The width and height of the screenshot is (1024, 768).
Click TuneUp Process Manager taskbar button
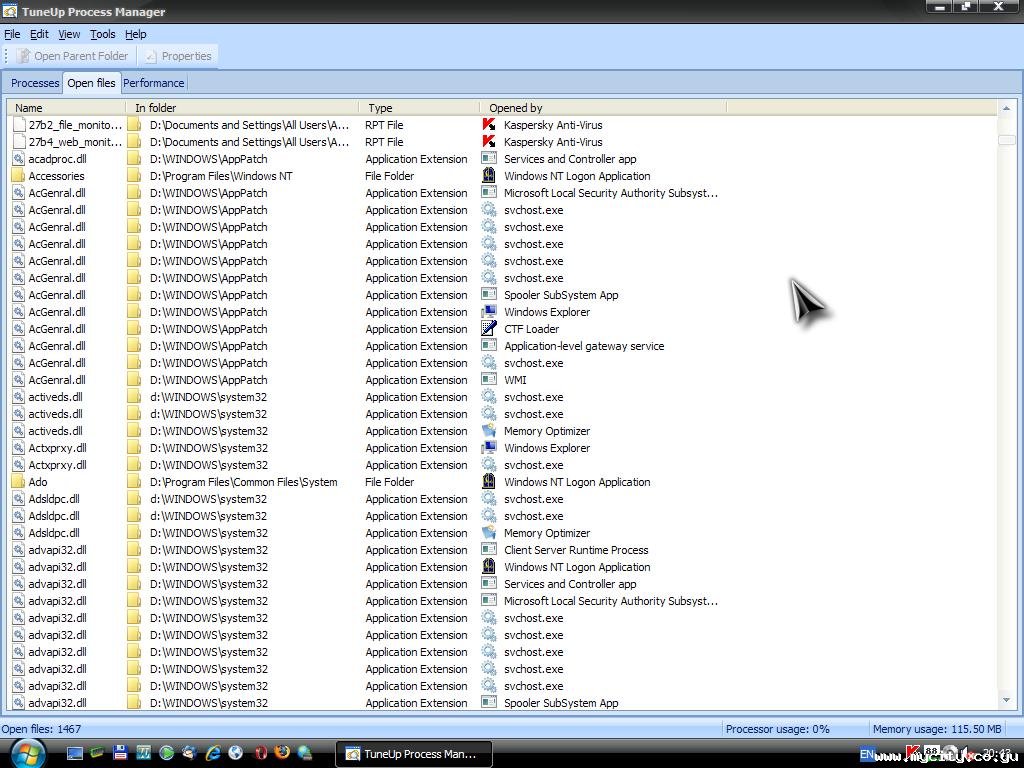[413, 754]
